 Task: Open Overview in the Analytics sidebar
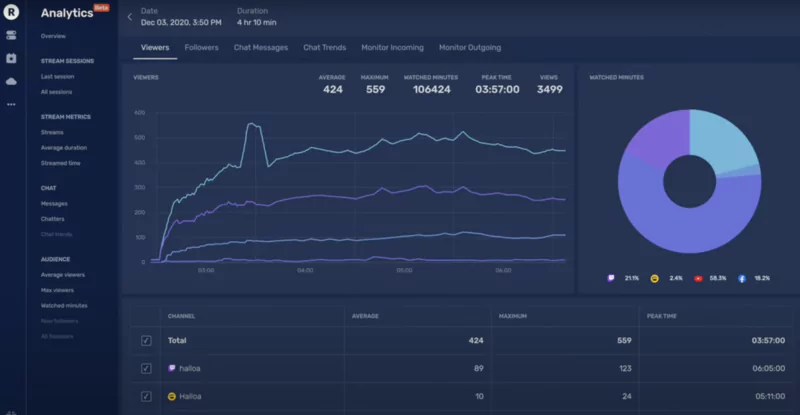(53, 36)
